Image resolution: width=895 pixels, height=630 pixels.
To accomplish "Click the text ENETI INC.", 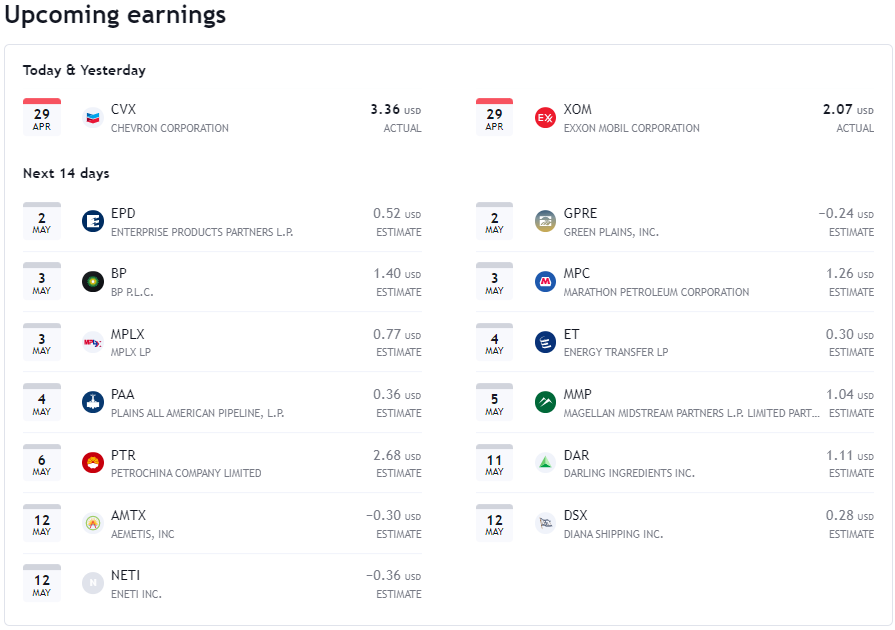I will 136,594.
